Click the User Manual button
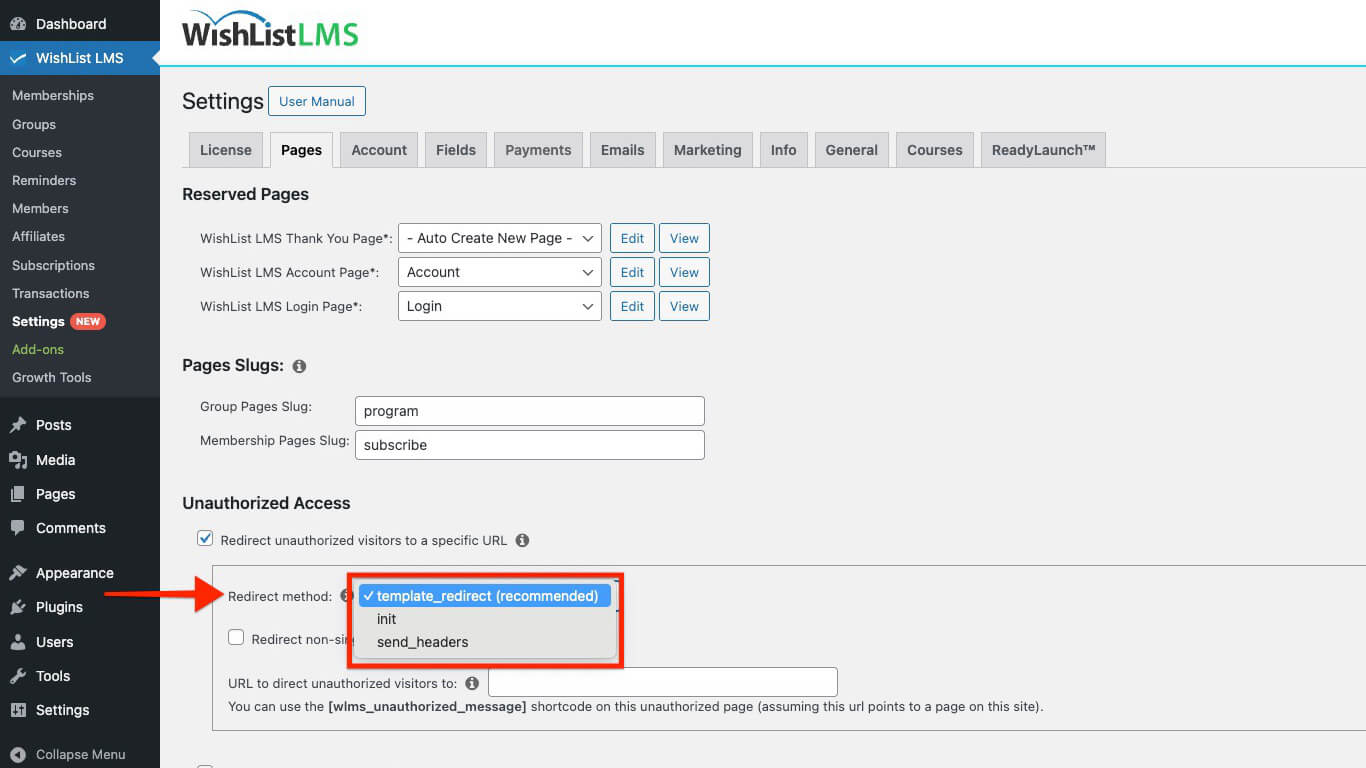1366x768 pixels. (x=317, y=101)
